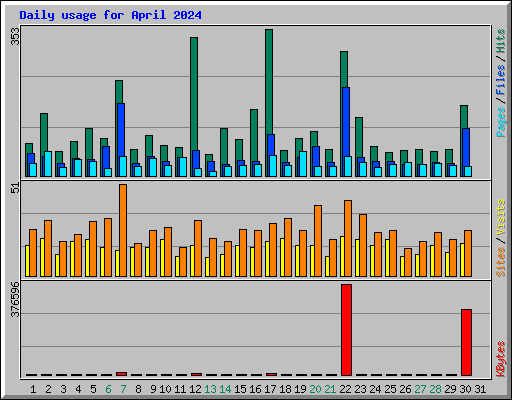Click day label '9' on the x-axis
The width and height of the screenshot is (512, 400).
coord(153,389)
